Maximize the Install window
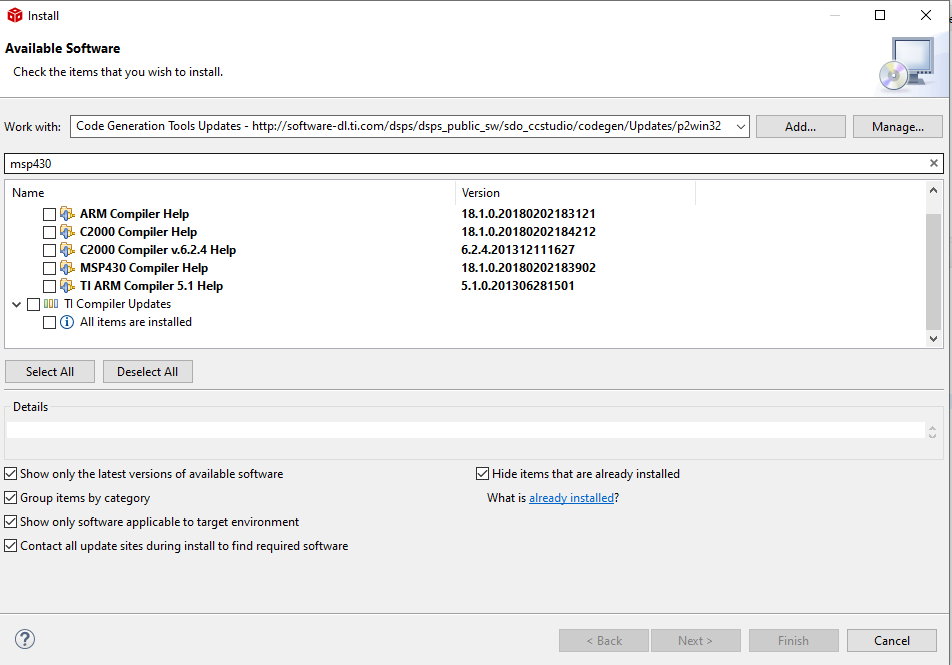Image resolution: width=952 pixels, height=665 pixels. (880, 15)
